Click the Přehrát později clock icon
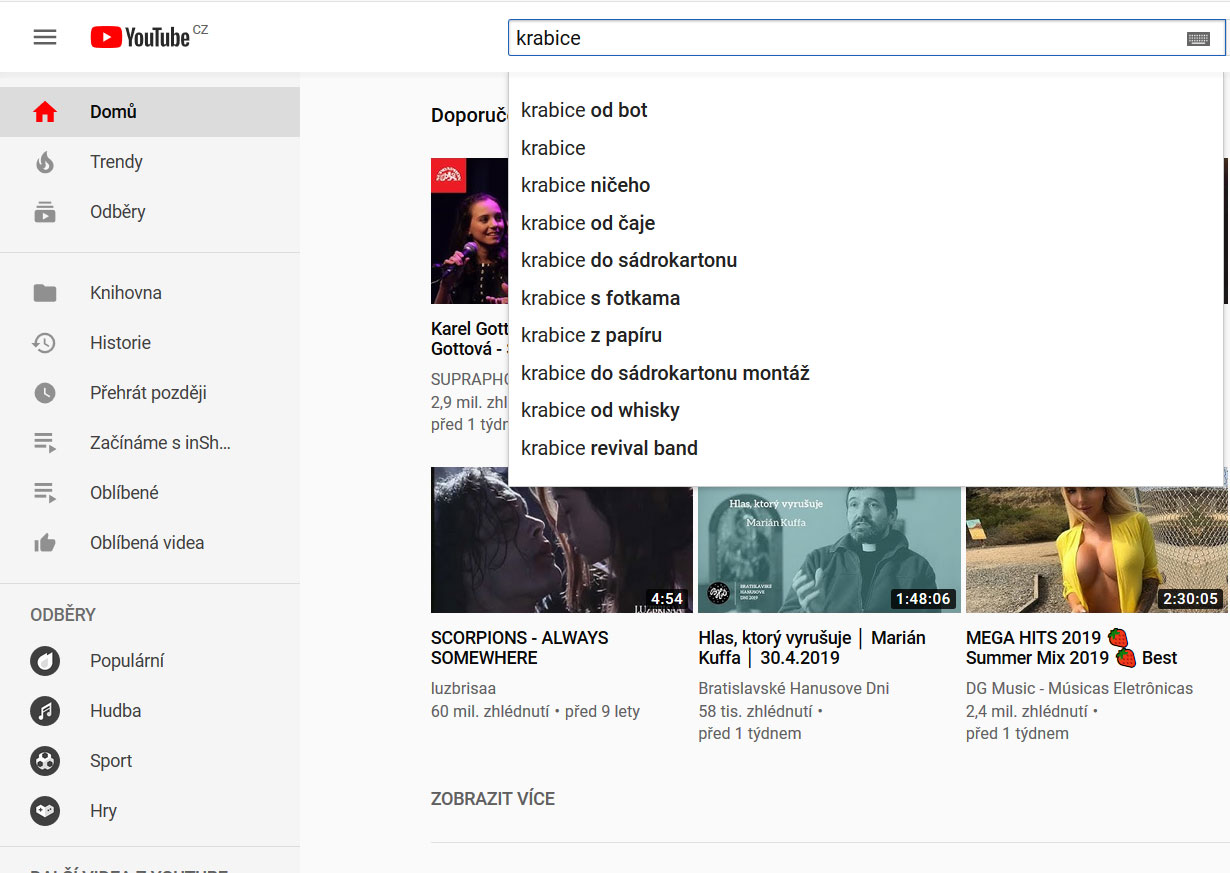1230x873 pixels. point(45,393)
